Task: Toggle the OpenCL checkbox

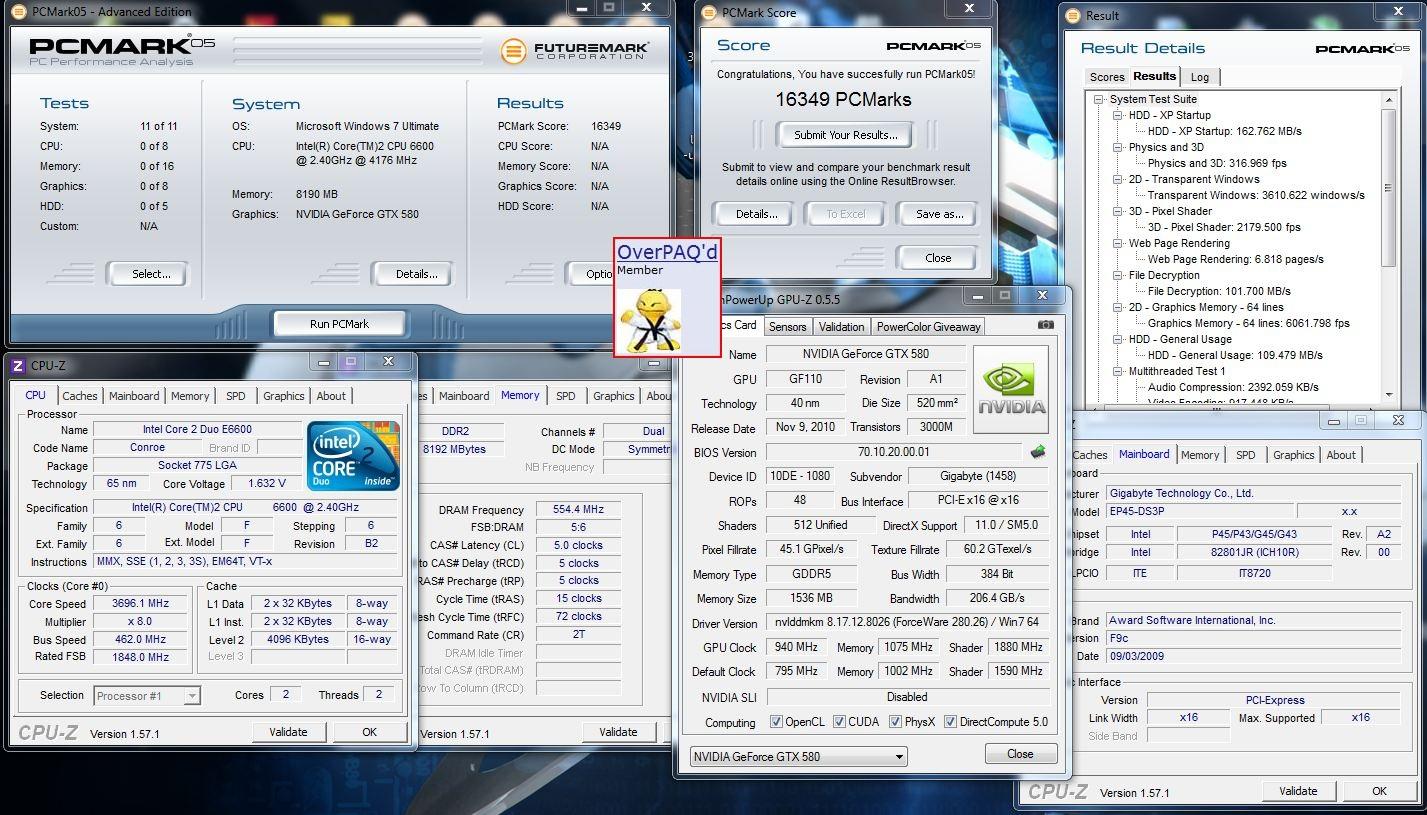Action: tap(776, 722)
